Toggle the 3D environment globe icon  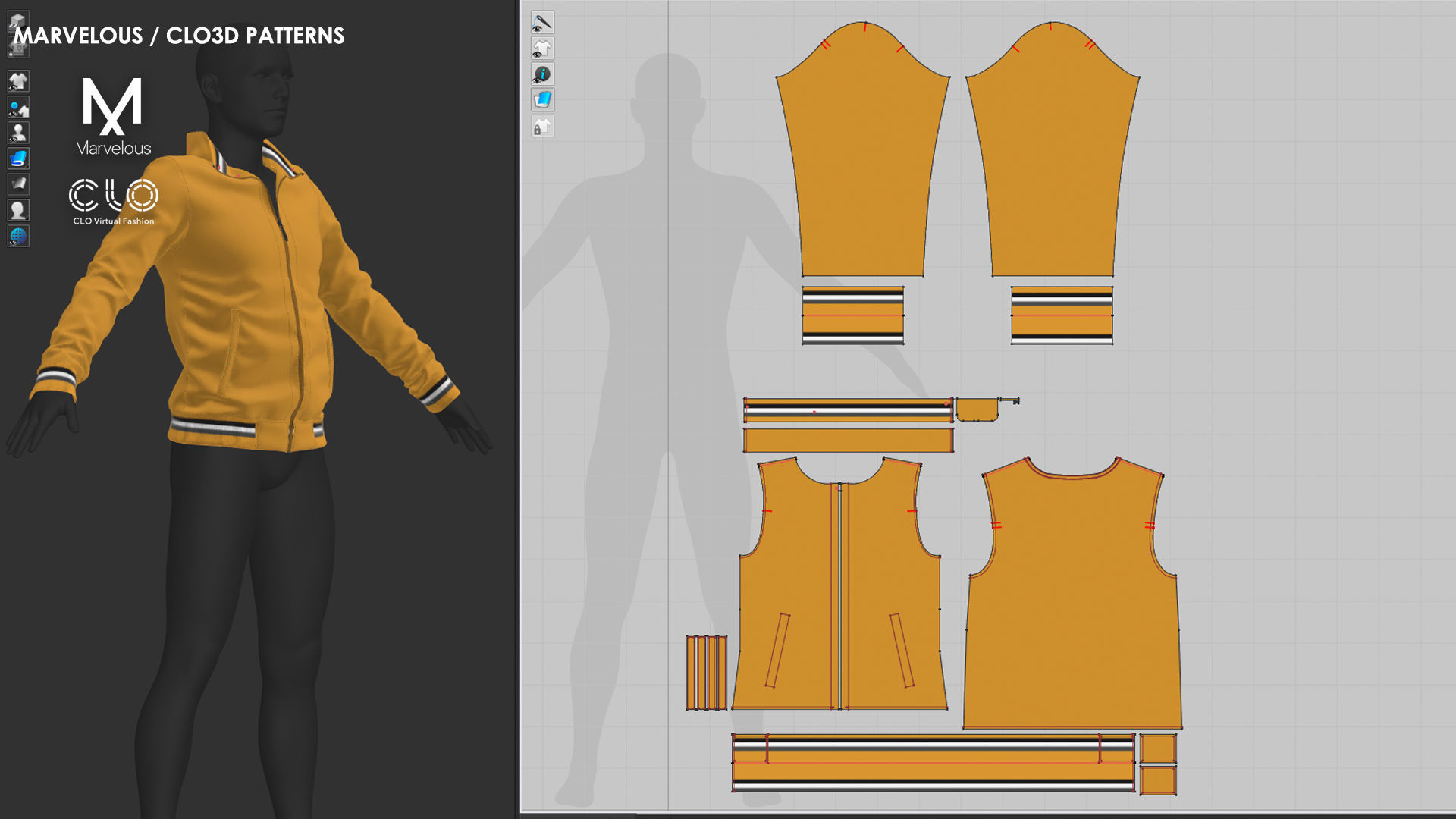pyautogui.click(x=18, y=236)
